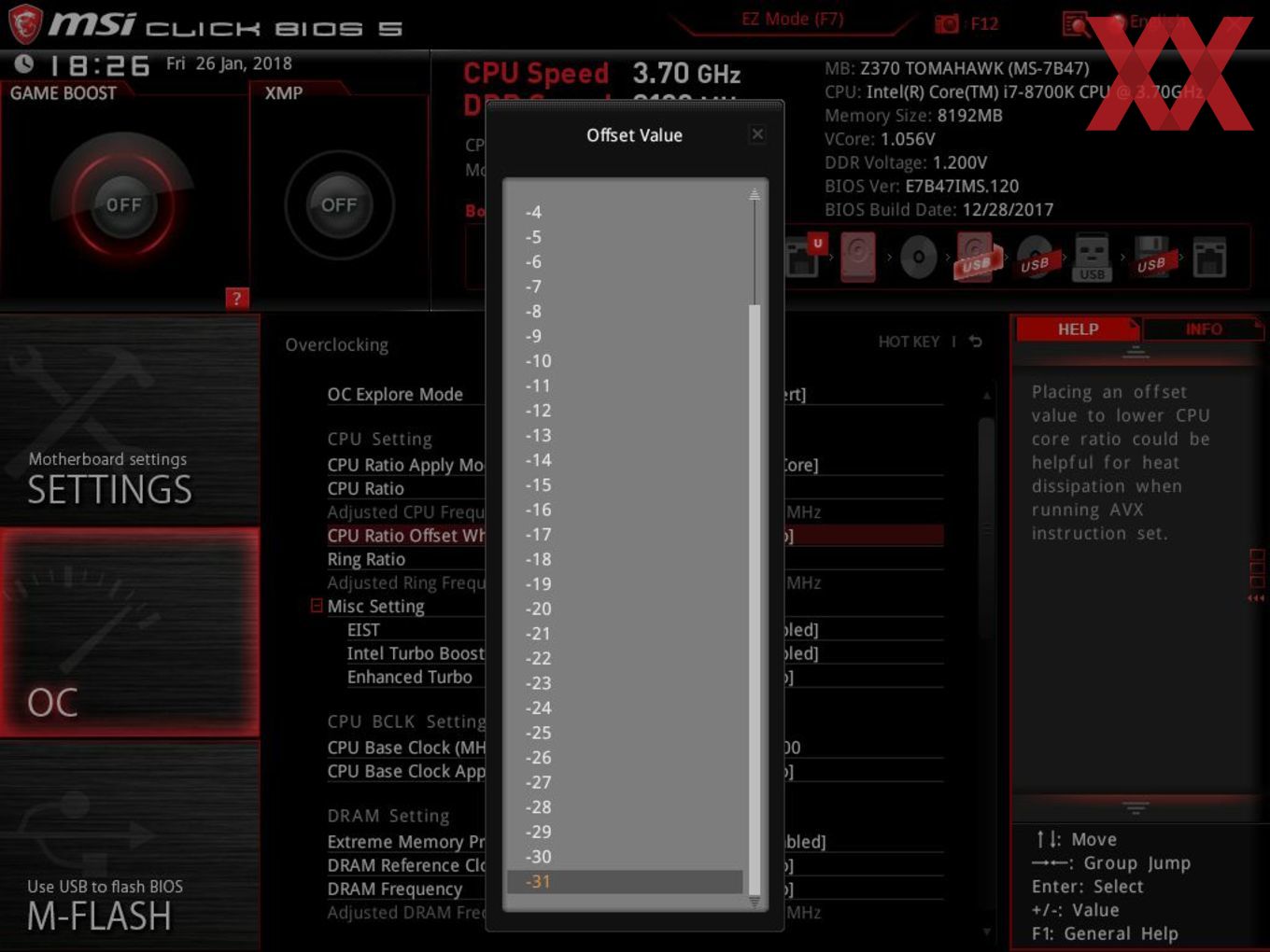Select the CD/DVD boot device icon
The image size is (1270, 952).
click(x=918, y=257)
